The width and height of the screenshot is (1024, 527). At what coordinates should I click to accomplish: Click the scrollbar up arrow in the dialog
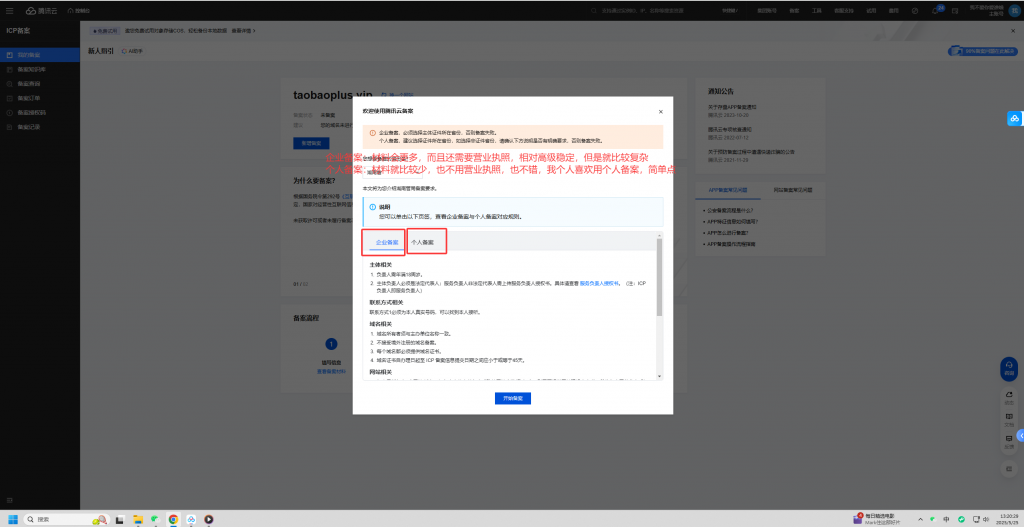pyautogui.click(x=659, y=235)
